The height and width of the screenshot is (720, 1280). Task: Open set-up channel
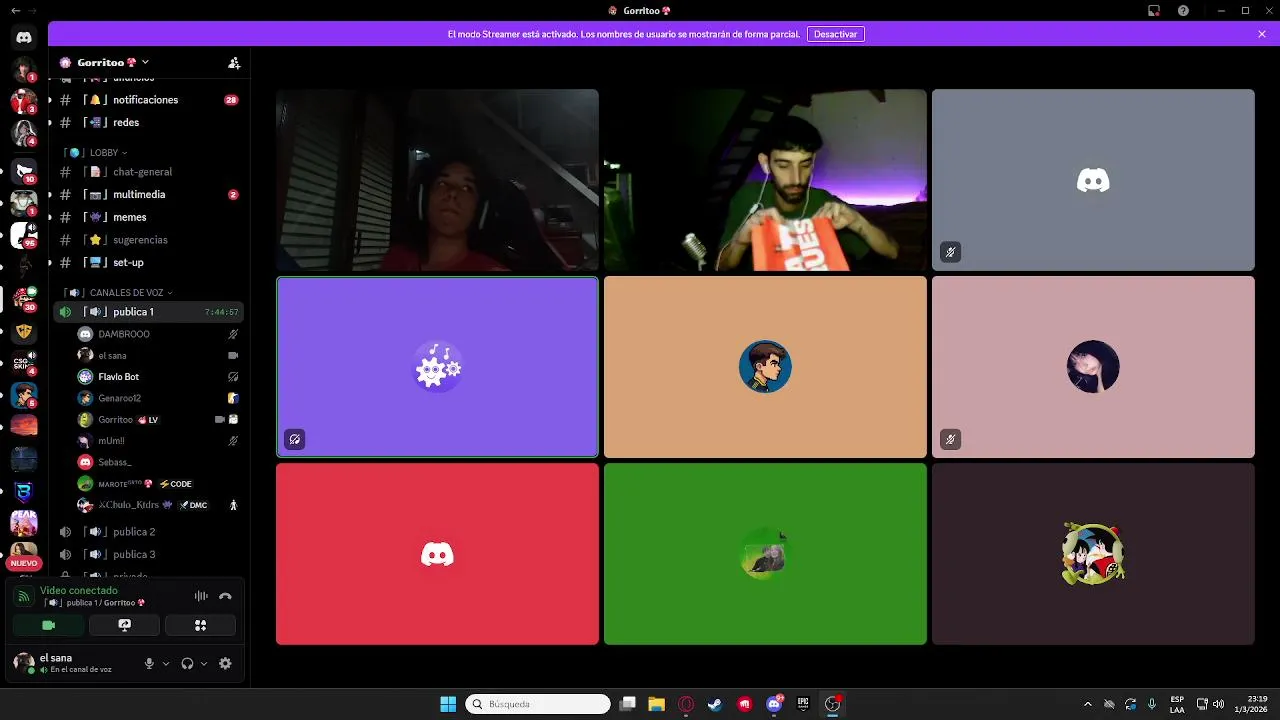pos(148,262)
